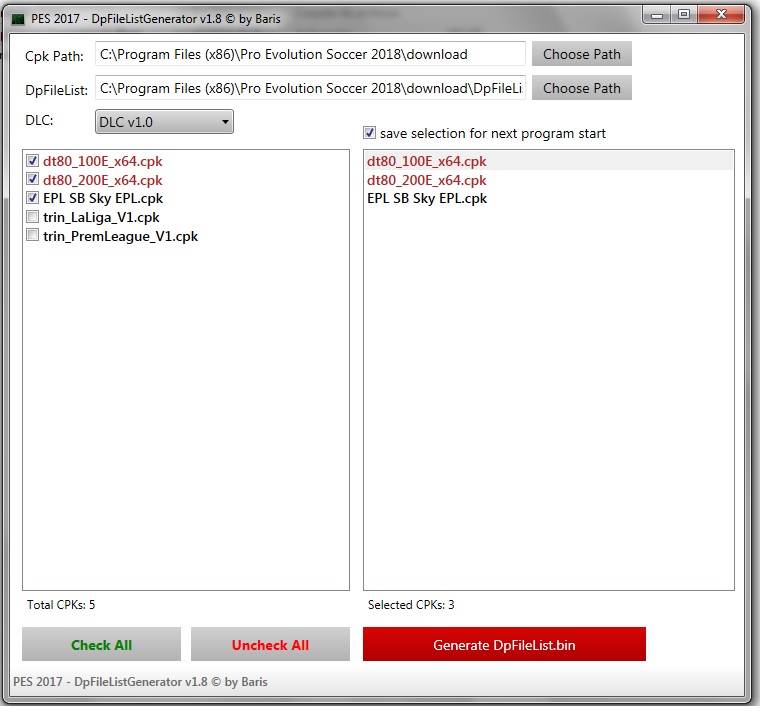Minimize the DpFileListGenerator window
The width and height of the screenshot is (769, 716).
pyautogui.click(x=657, y=15)
